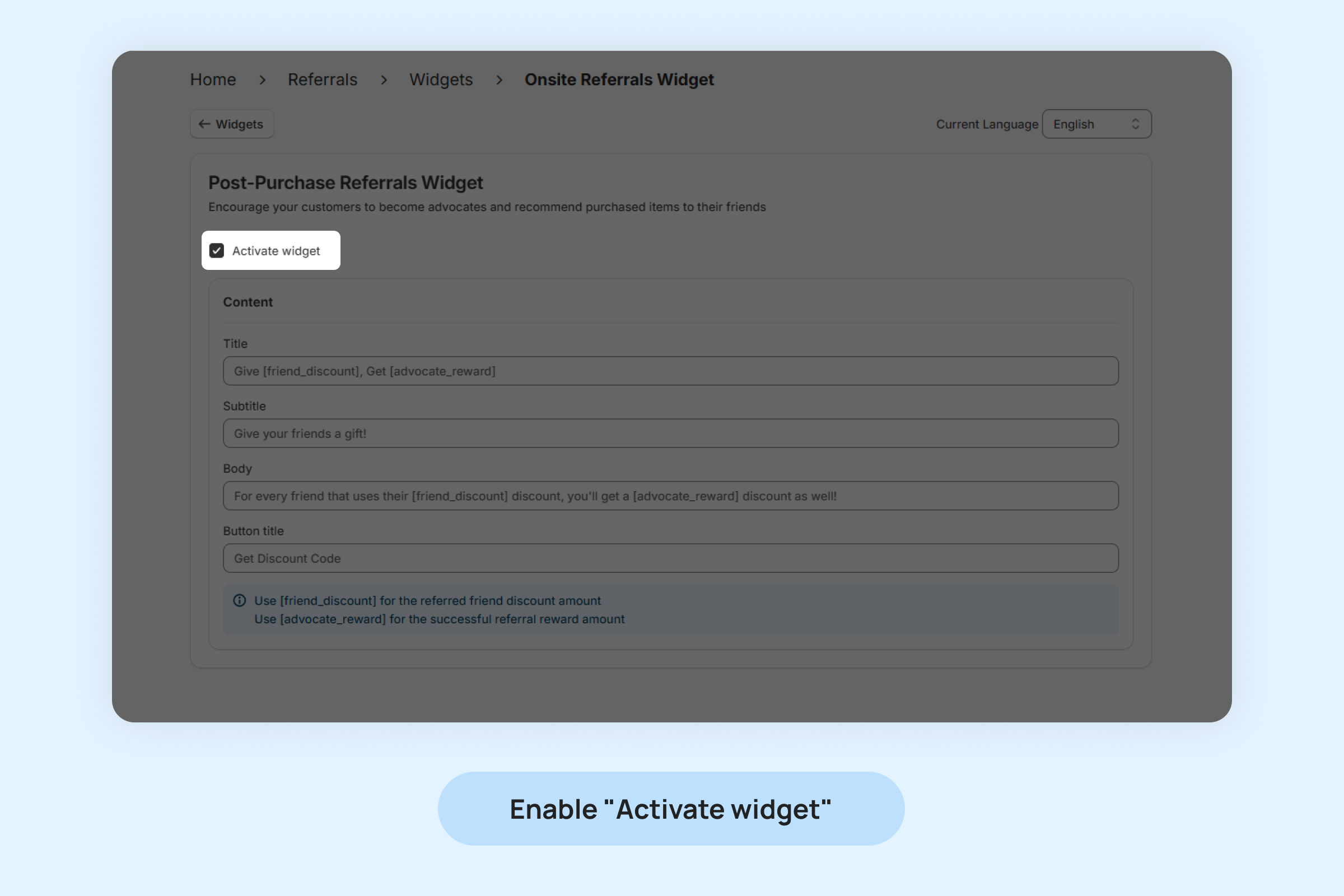
Task: Click the Body text input
Action: (x=670, y=496)
